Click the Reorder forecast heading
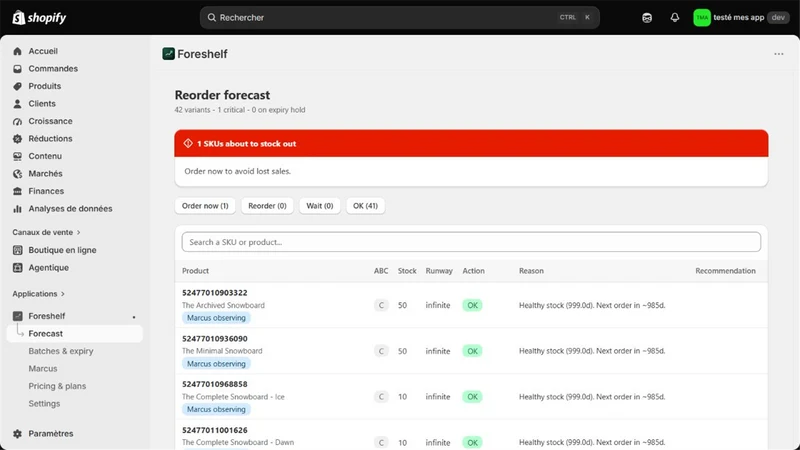Image resolution: width=800 pixels, height=450 pixels. click(222, 95)
